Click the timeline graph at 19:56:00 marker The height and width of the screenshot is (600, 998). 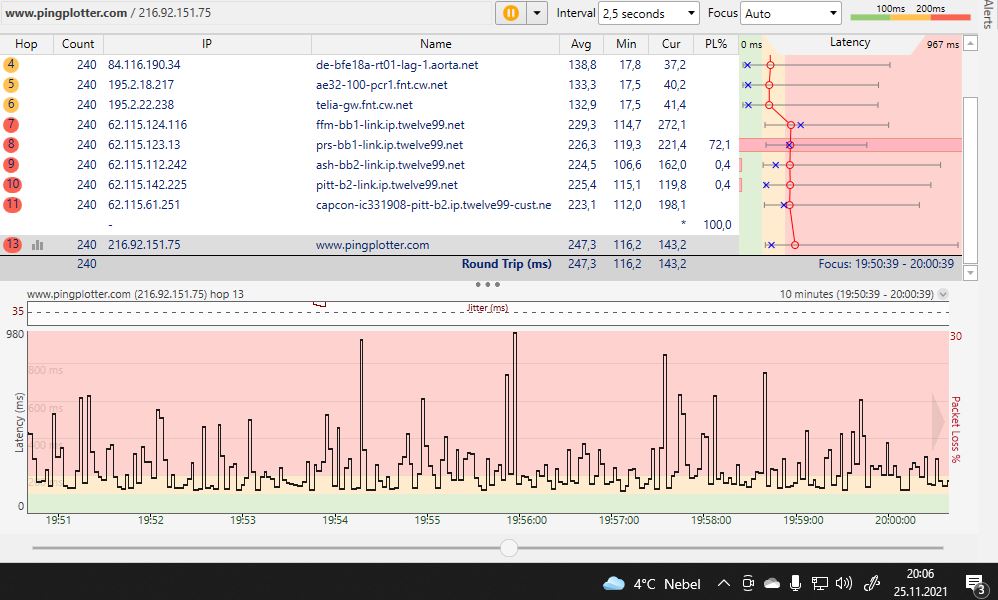pyautogui.click(x=526, y=520)
